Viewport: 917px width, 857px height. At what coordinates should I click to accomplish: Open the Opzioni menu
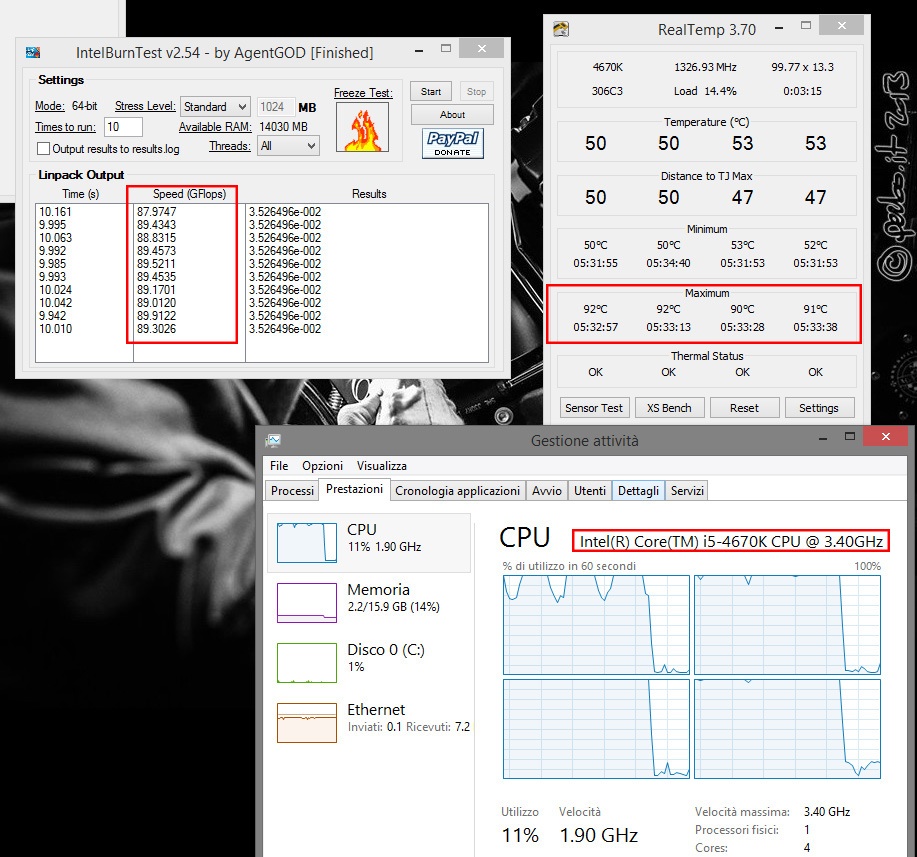(322, 466)
